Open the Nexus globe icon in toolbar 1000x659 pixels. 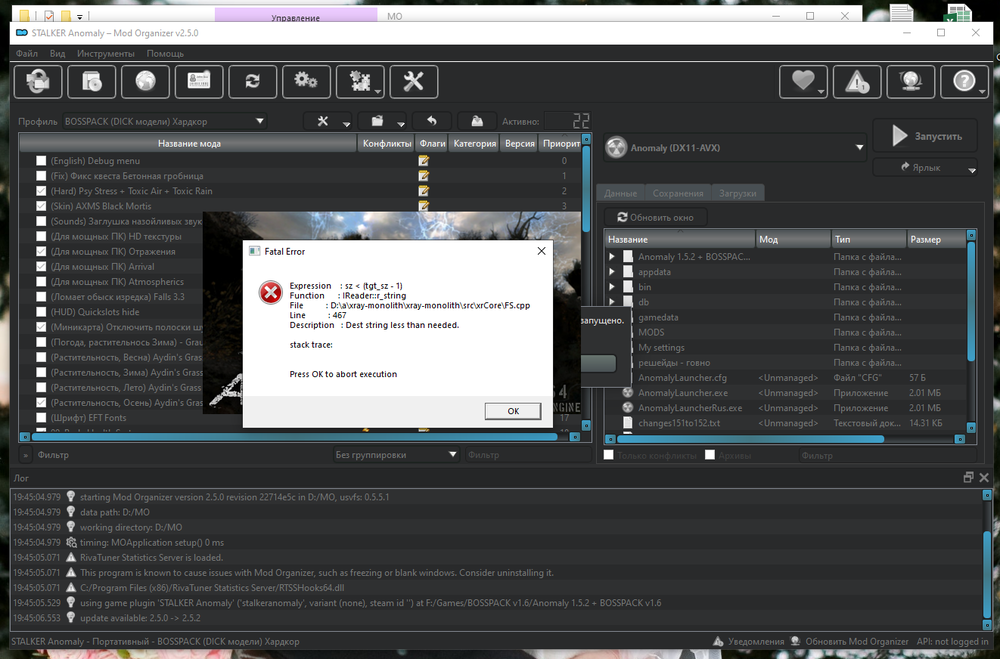(145, 81)
